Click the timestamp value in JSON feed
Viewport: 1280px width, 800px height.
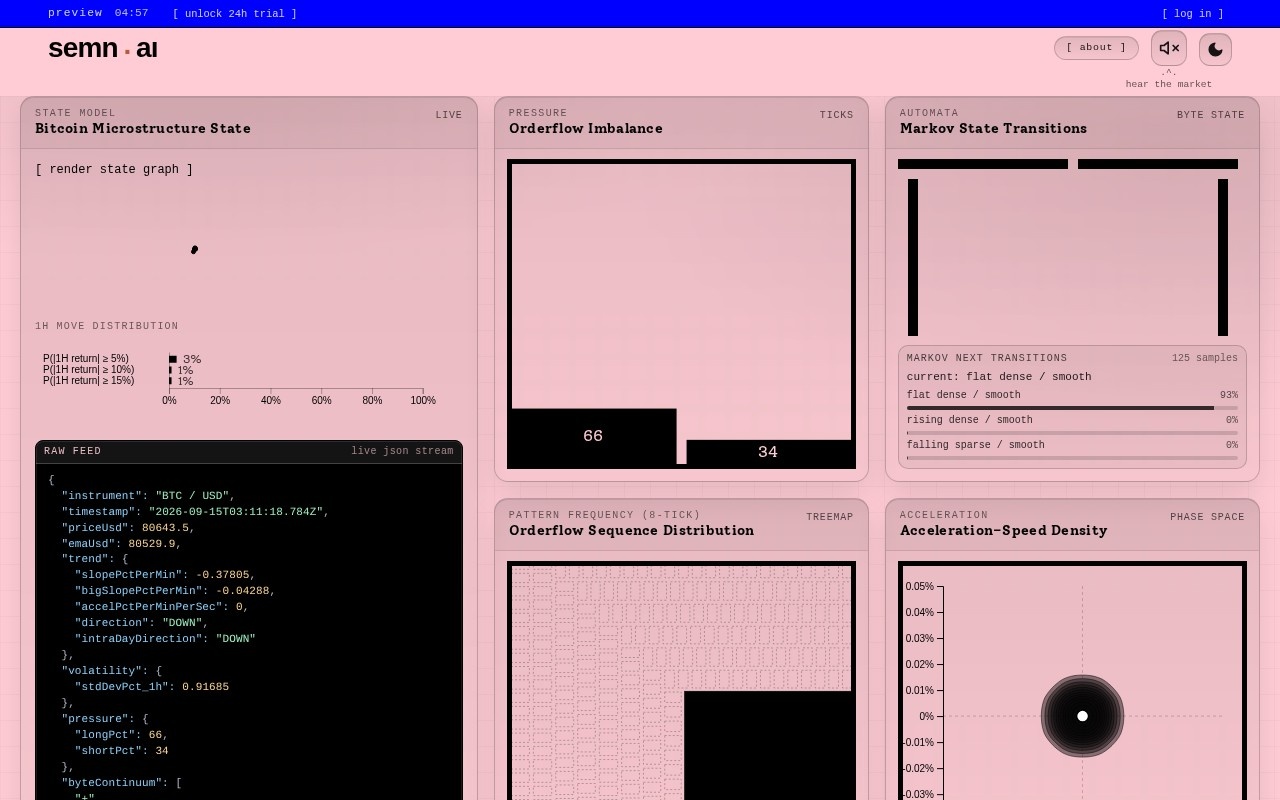coord(236,512)
